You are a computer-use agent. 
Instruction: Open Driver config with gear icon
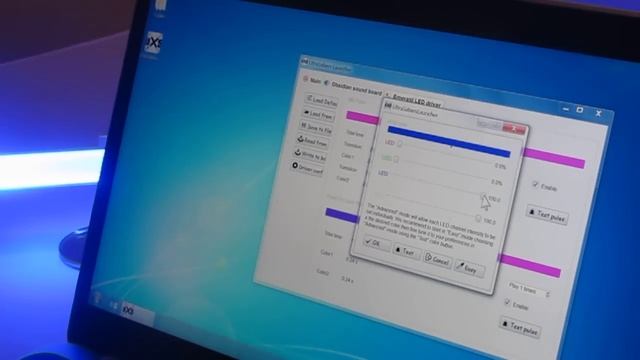click(307, 168)
